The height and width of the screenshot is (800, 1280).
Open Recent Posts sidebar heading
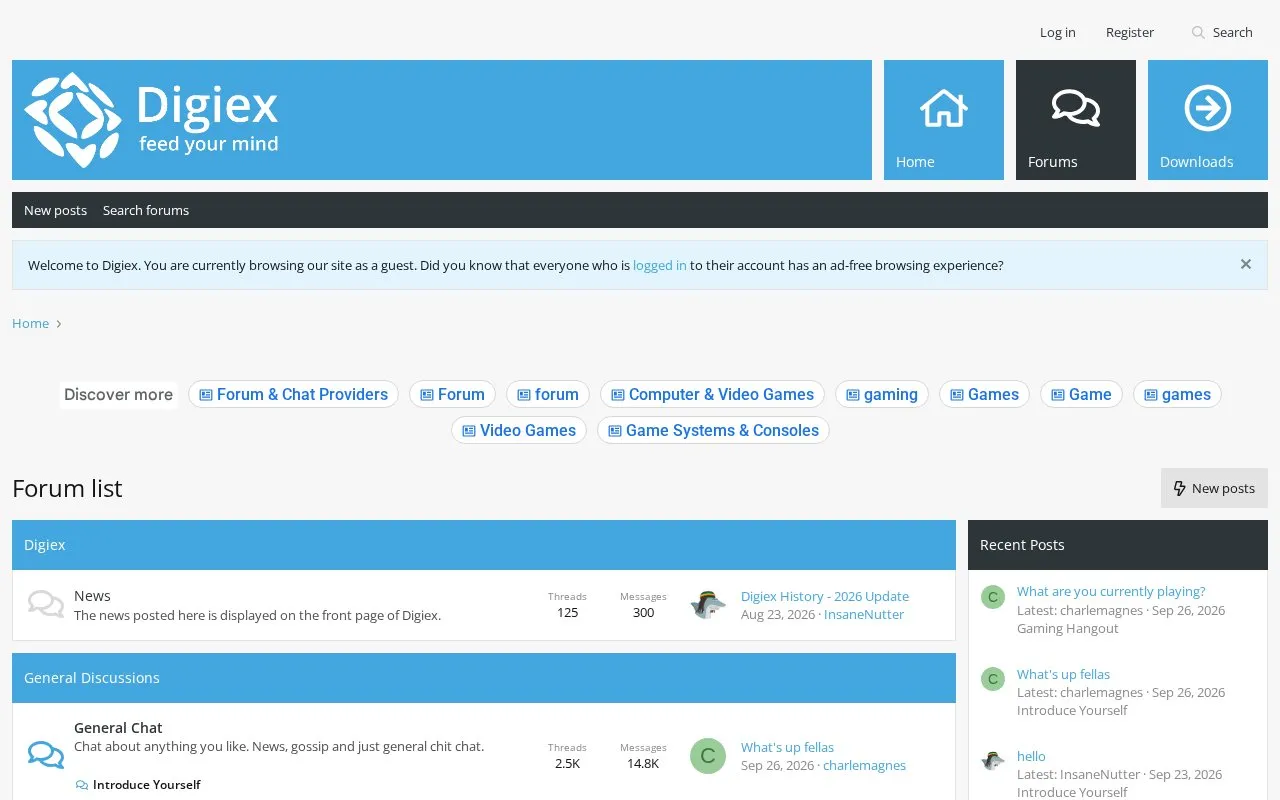1022,545
